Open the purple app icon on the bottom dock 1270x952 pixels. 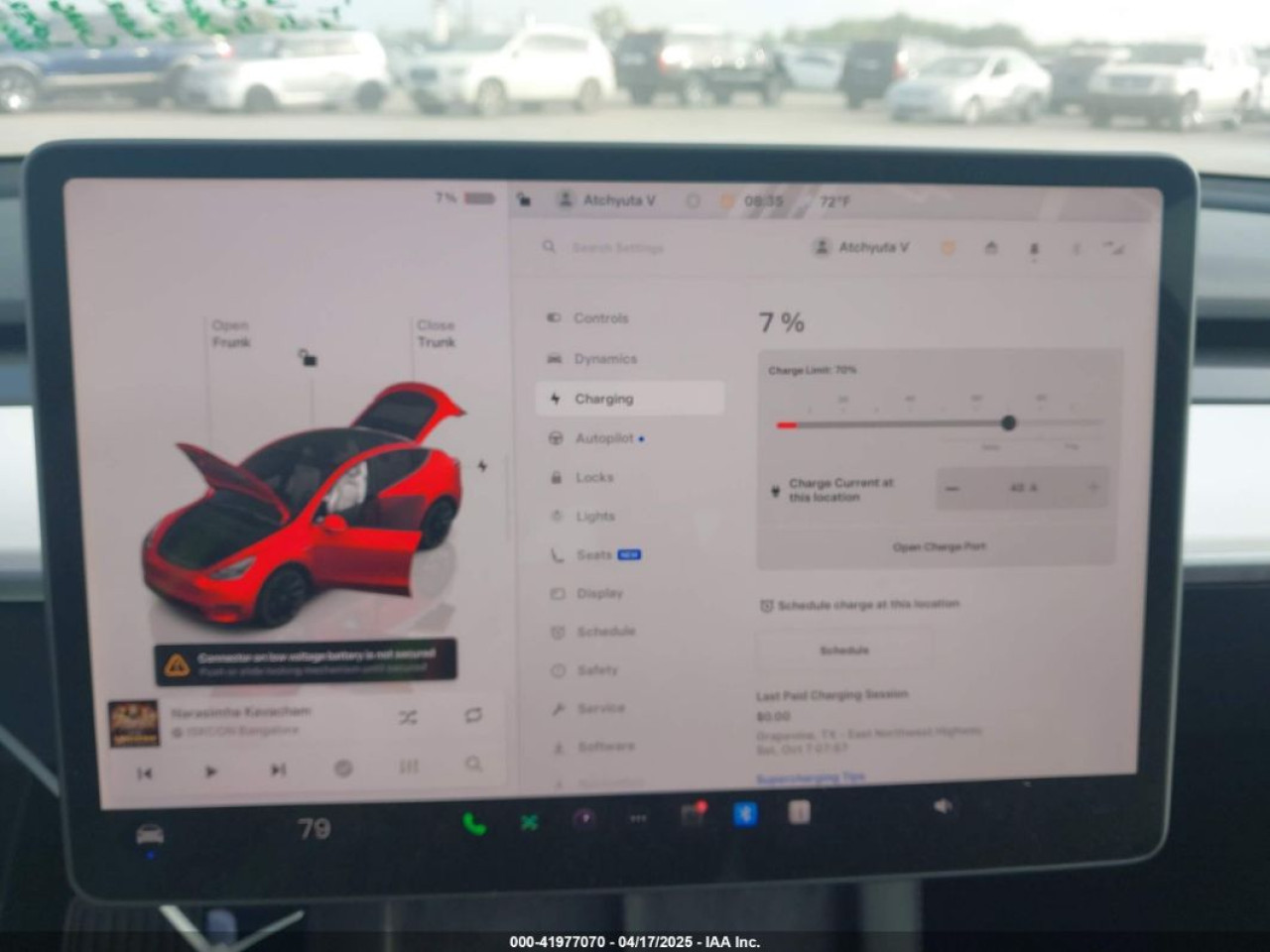pos(584,819)
